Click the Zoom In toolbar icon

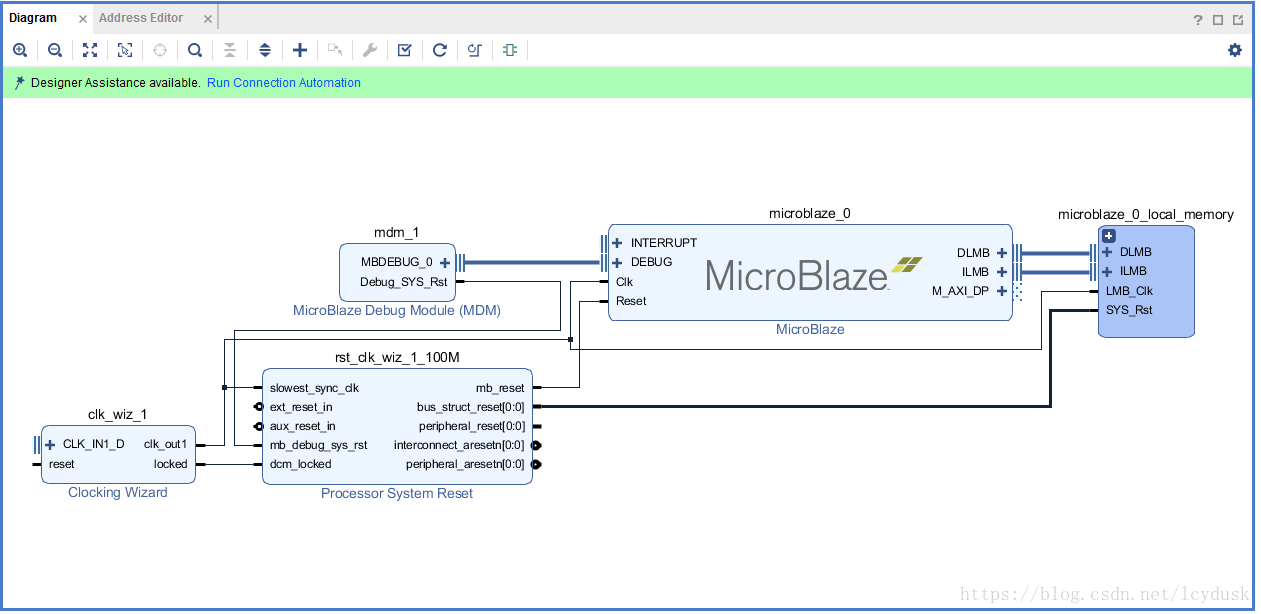20,50
